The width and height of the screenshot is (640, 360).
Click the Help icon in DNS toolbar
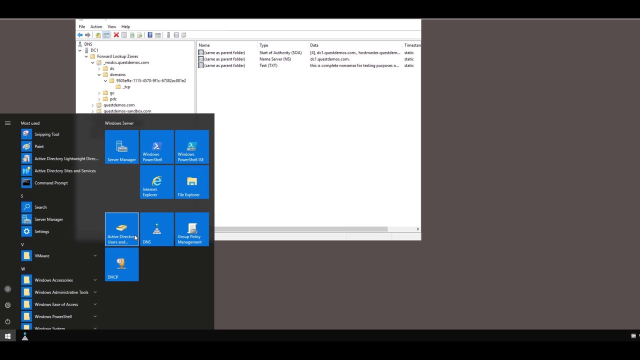pos(150,35)
